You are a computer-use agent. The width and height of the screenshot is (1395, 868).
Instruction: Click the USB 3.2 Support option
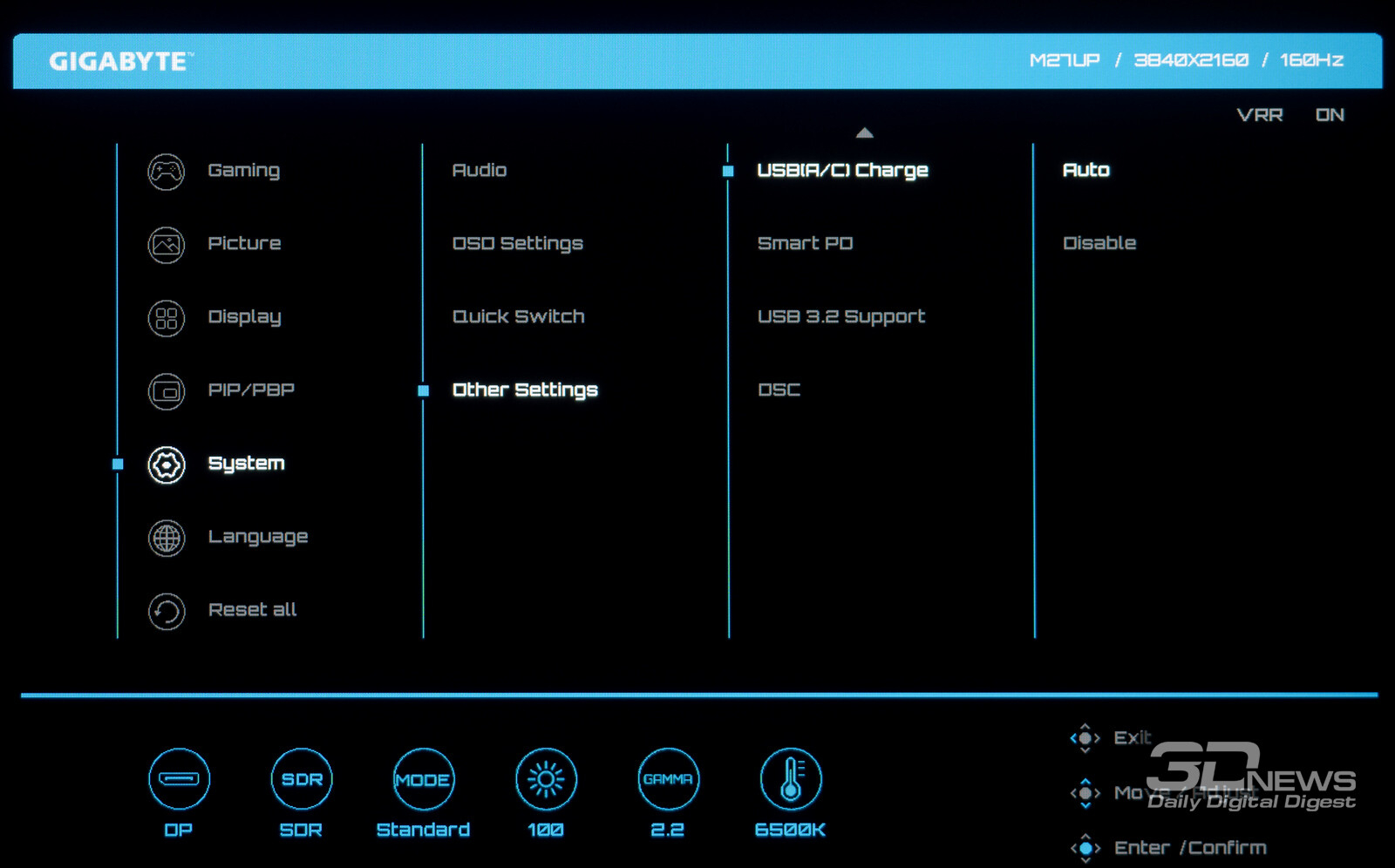pos(840,316)
